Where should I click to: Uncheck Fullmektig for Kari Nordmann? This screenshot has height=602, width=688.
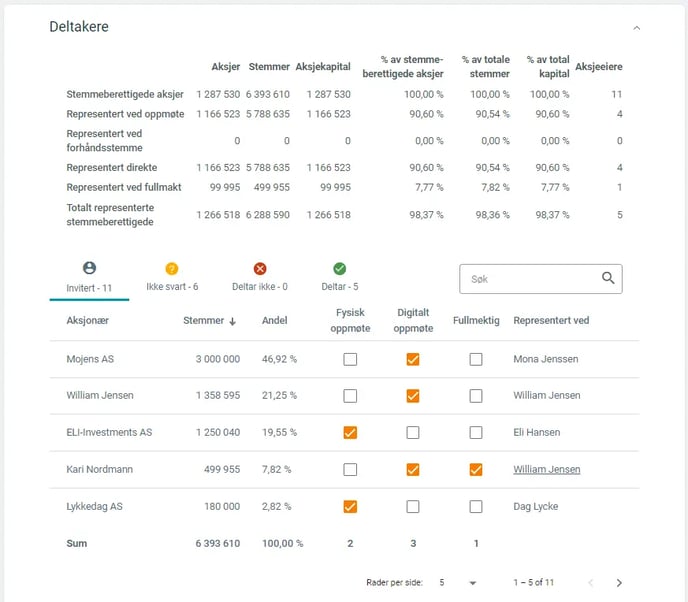point(476,469)
